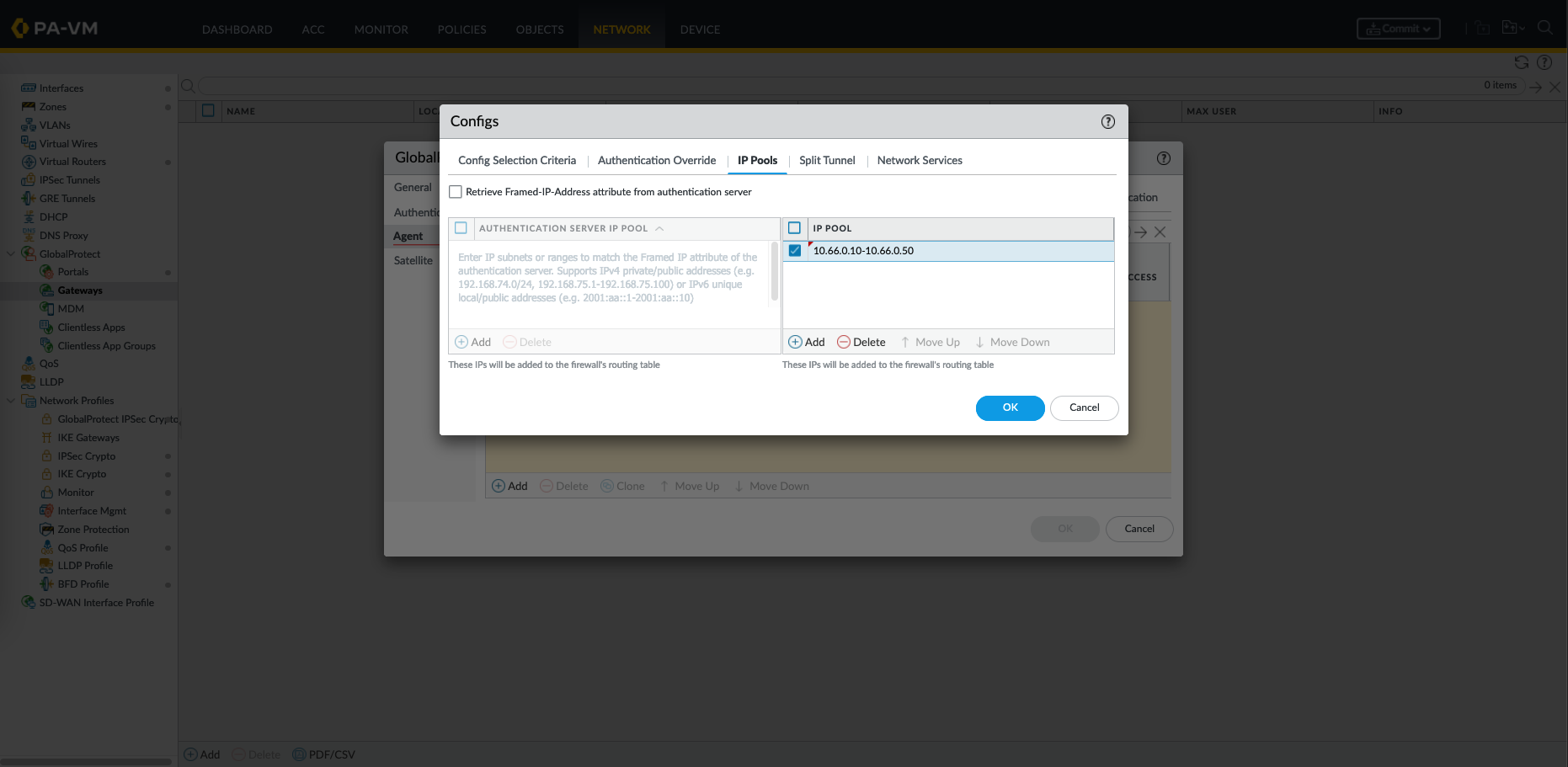Click Move Down arrow in IP Pool
1568x767 pixels.
[979, 342]
